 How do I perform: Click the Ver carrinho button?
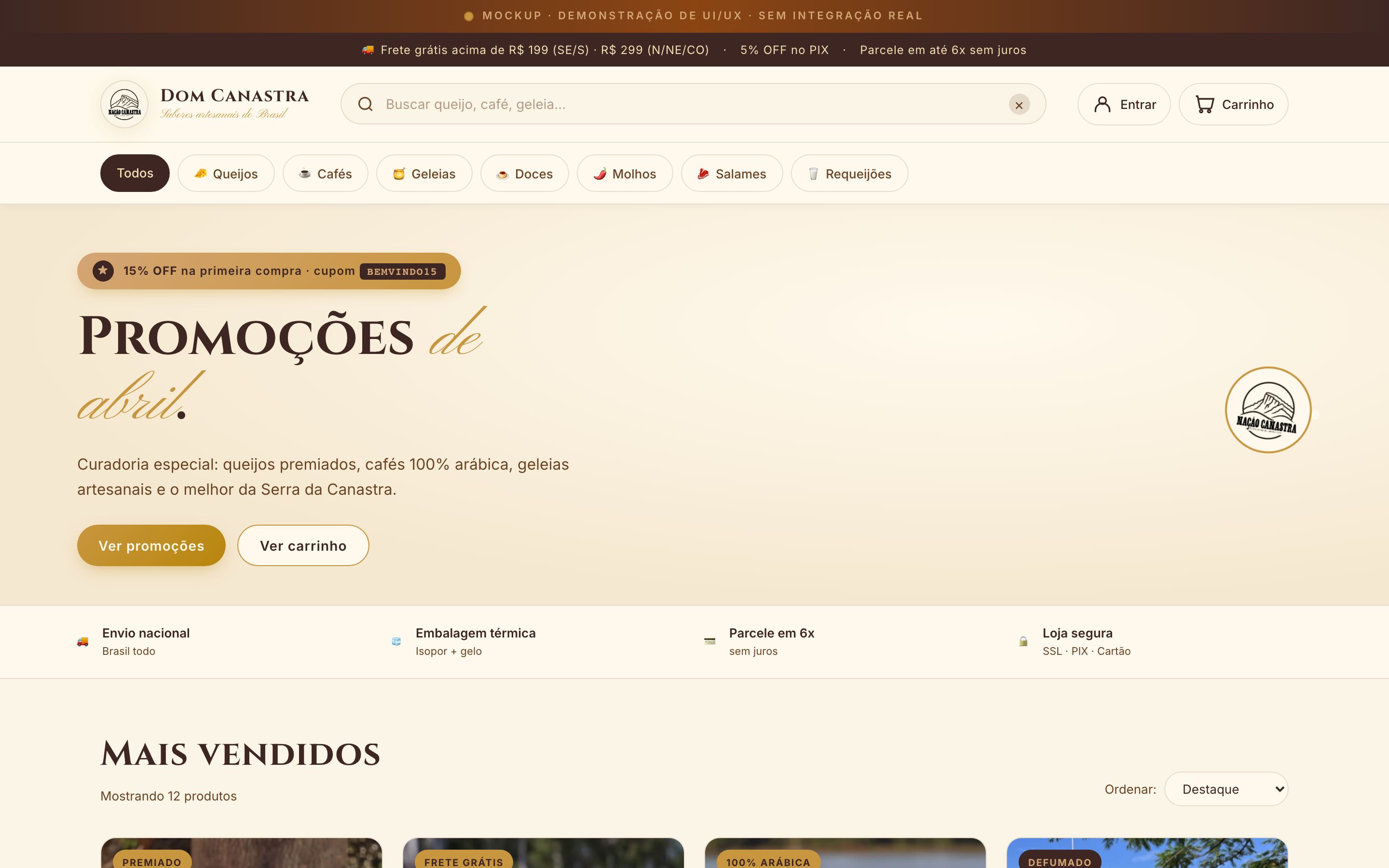click(x=303, y=546)
